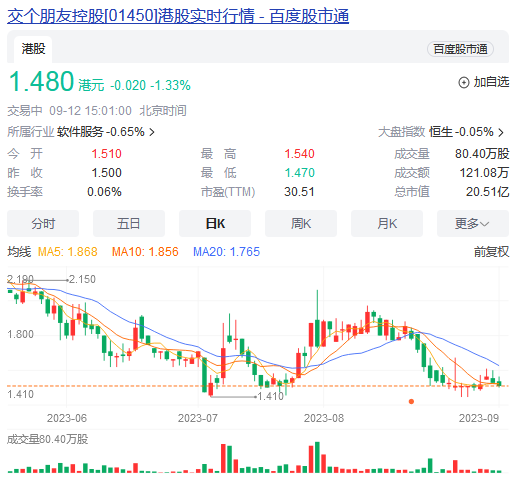Image resolution: width=524 pixels, height=478 pixels.
Task: Select the 周K chart tab
Action: (301, 223)
